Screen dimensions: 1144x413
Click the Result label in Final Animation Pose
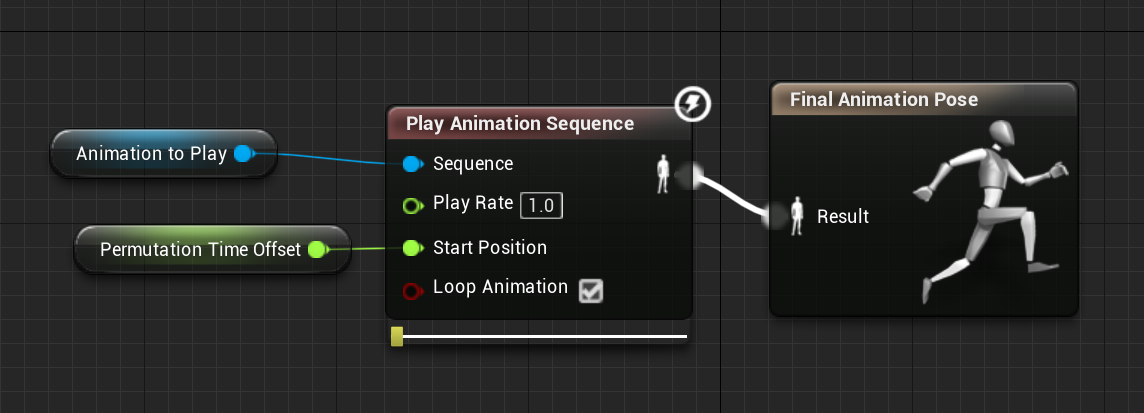click(x=843, y=216)
